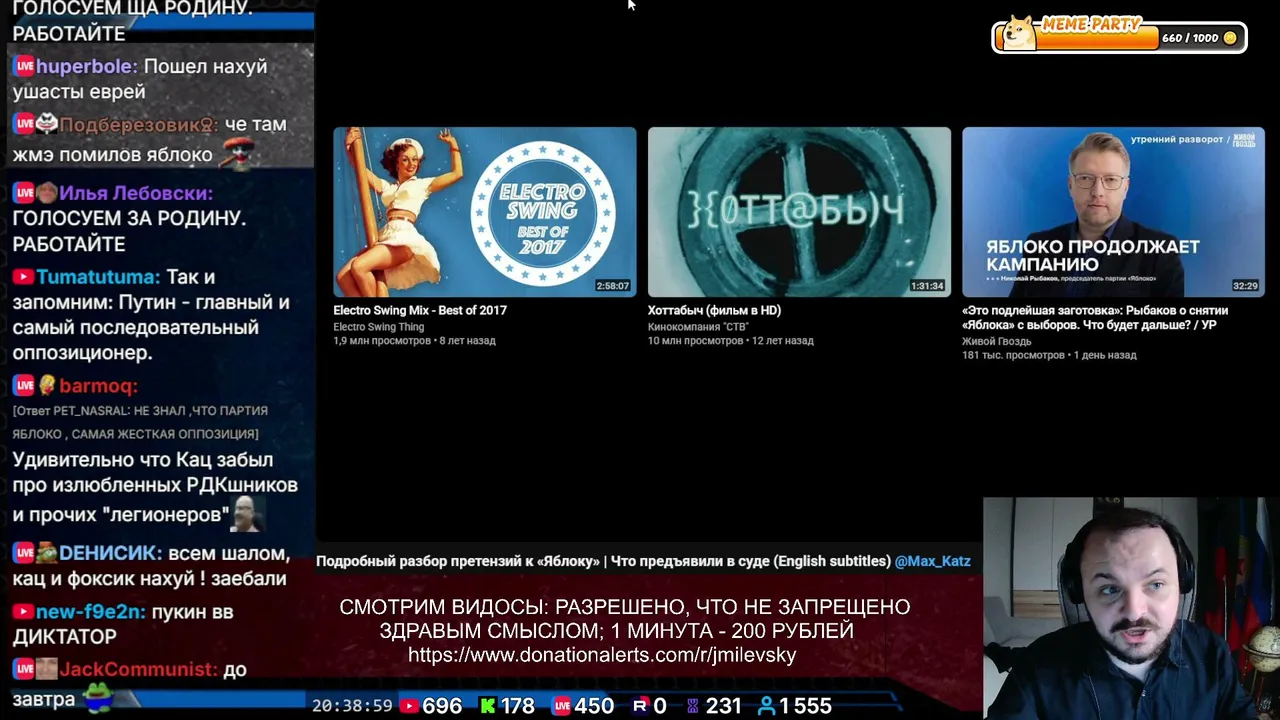This screenshot has width=1280, height=720.
Task: Click the live badge beside Илья Лебовски
Action: (x=24, y=193)
